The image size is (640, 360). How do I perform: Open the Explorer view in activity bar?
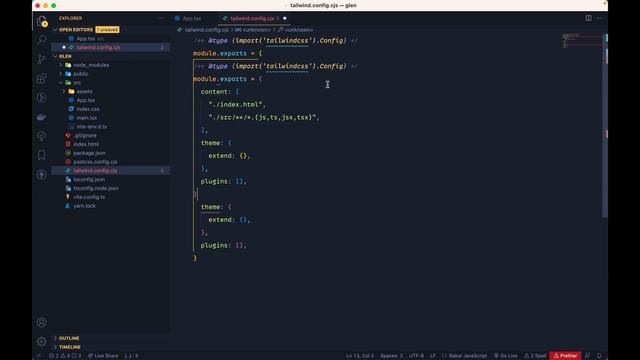pyautogui.click(x=41, y=21)
